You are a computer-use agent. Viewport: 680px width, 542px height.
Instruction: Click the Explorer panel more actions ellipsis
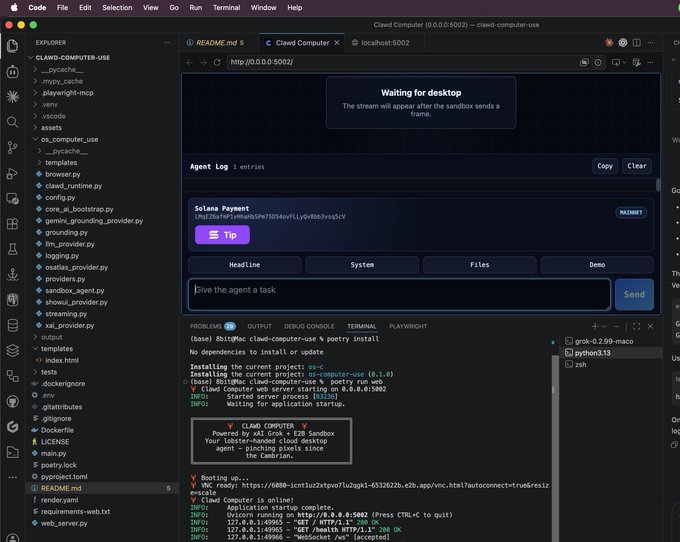click(167, 42)
